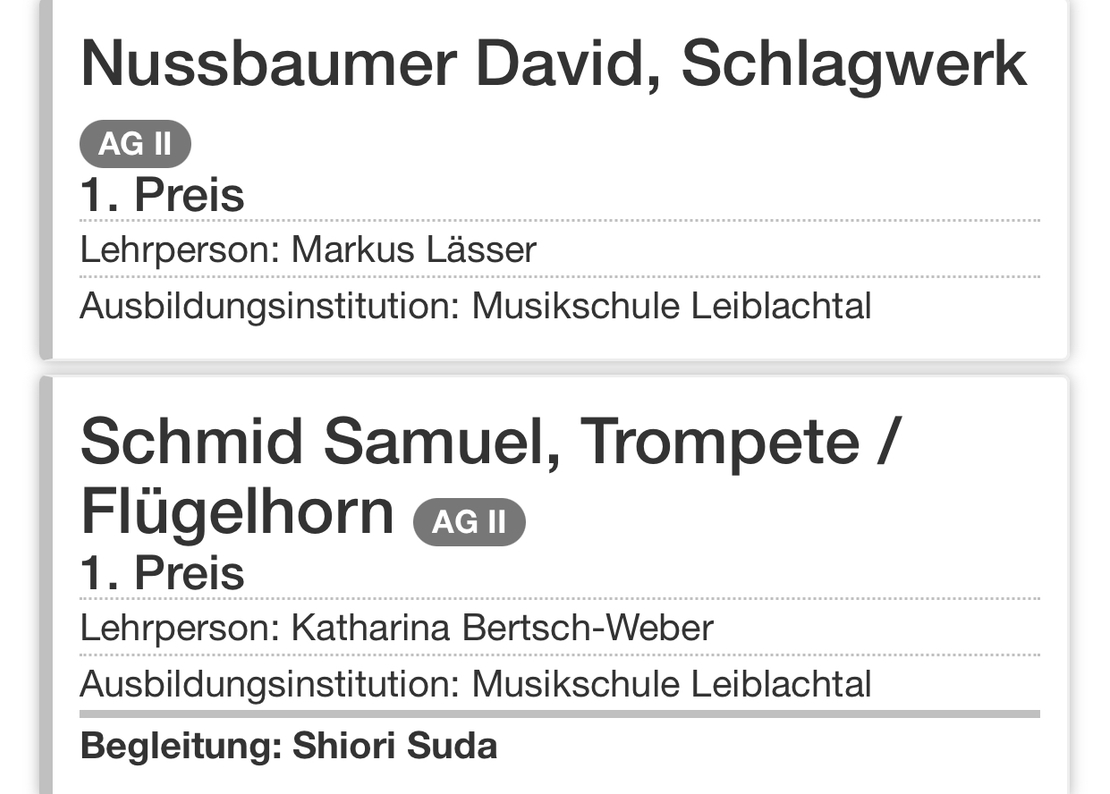This screenshot has height=794, width=1110.
Task: Select the word Trompete in the heading
Action: [719, 443]
